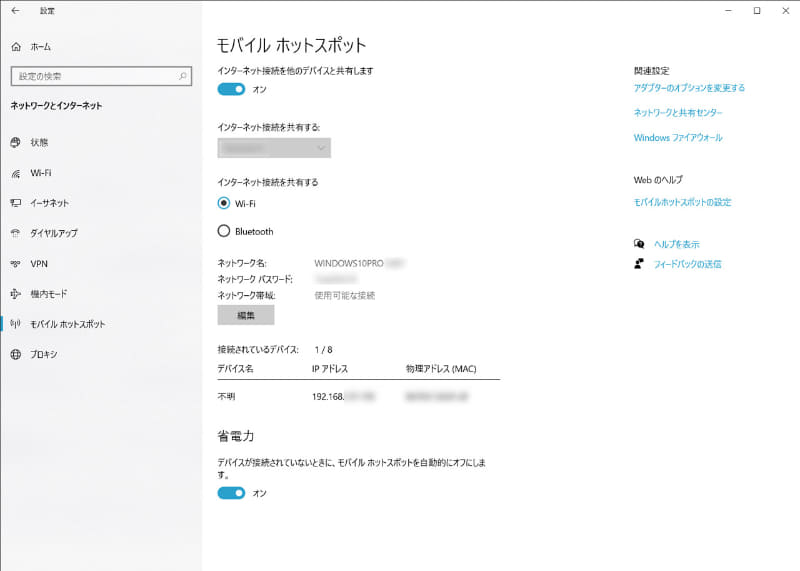
Task: Click the 使用可能な接続 band value
Action: pyautogui.click(x=345, y=295)
